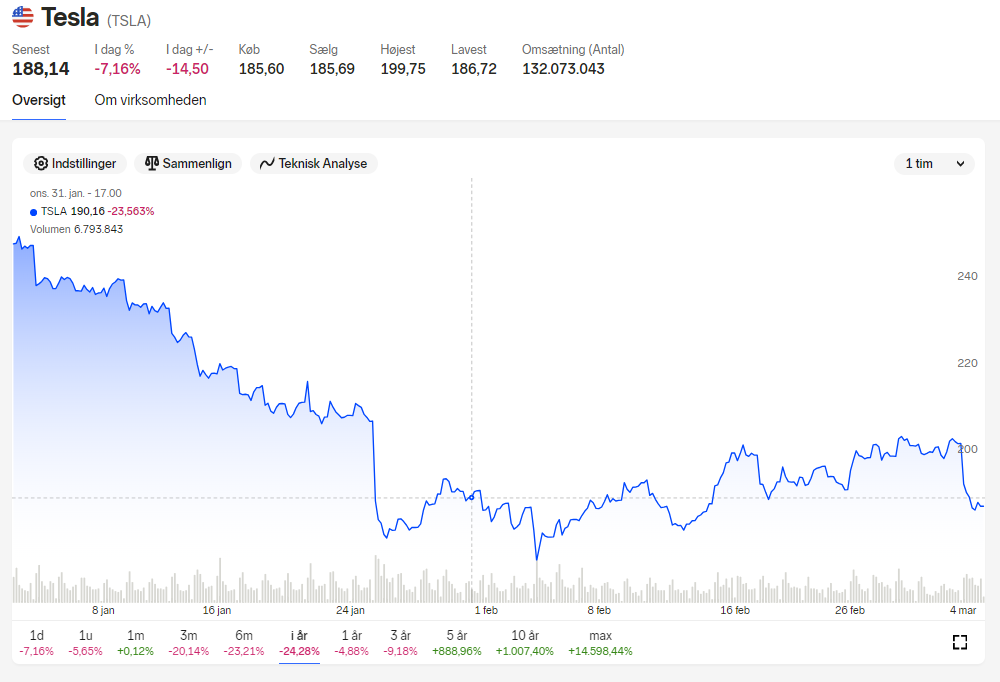Viewport: 1000px width, 682px height.
Task: Switch to the Oversigt tab
Action: tap(39, 100)
